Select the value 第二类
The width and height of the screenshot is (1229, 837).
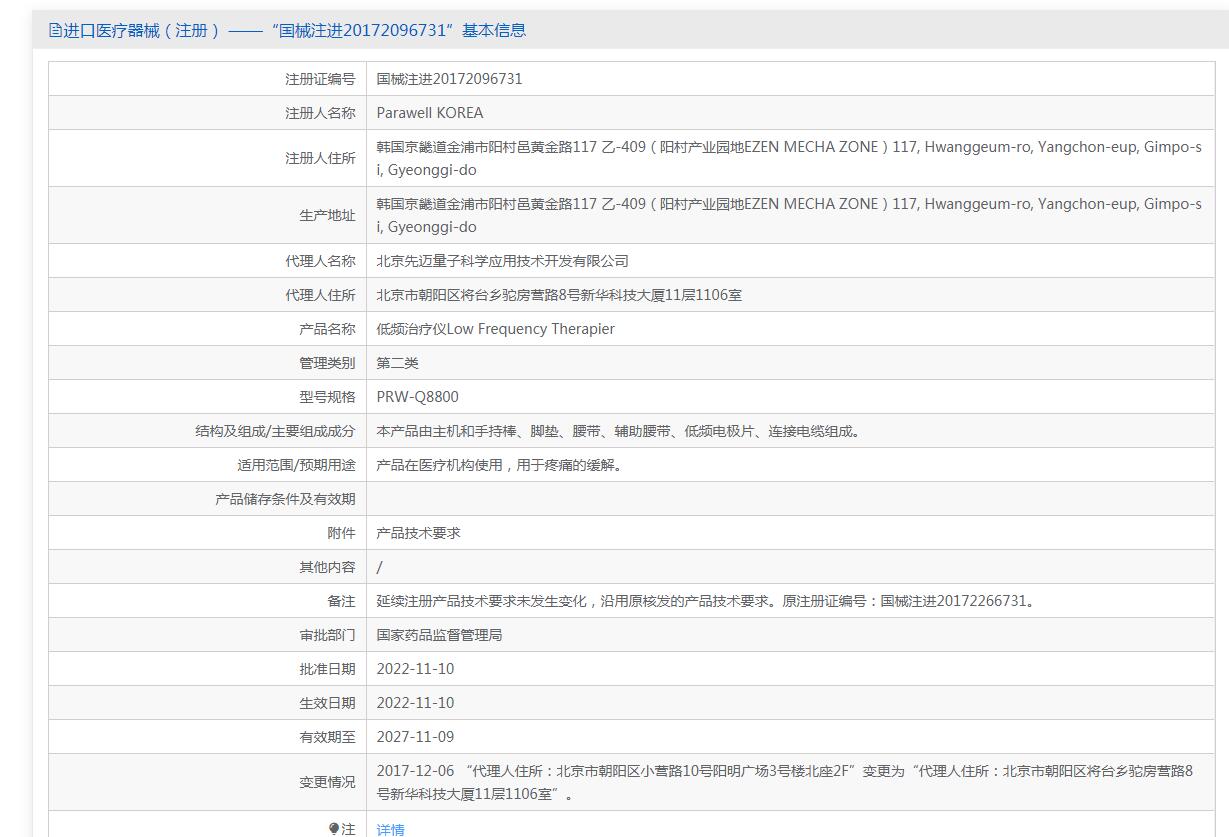pyautogui.click(x=398, y=363)
